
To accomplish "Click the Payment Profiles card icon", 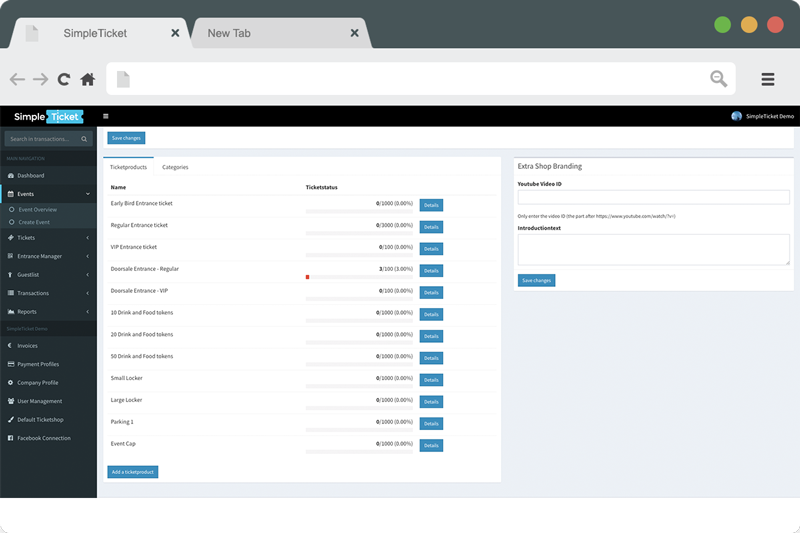I will pyautogui.click(x=11, y=364).
